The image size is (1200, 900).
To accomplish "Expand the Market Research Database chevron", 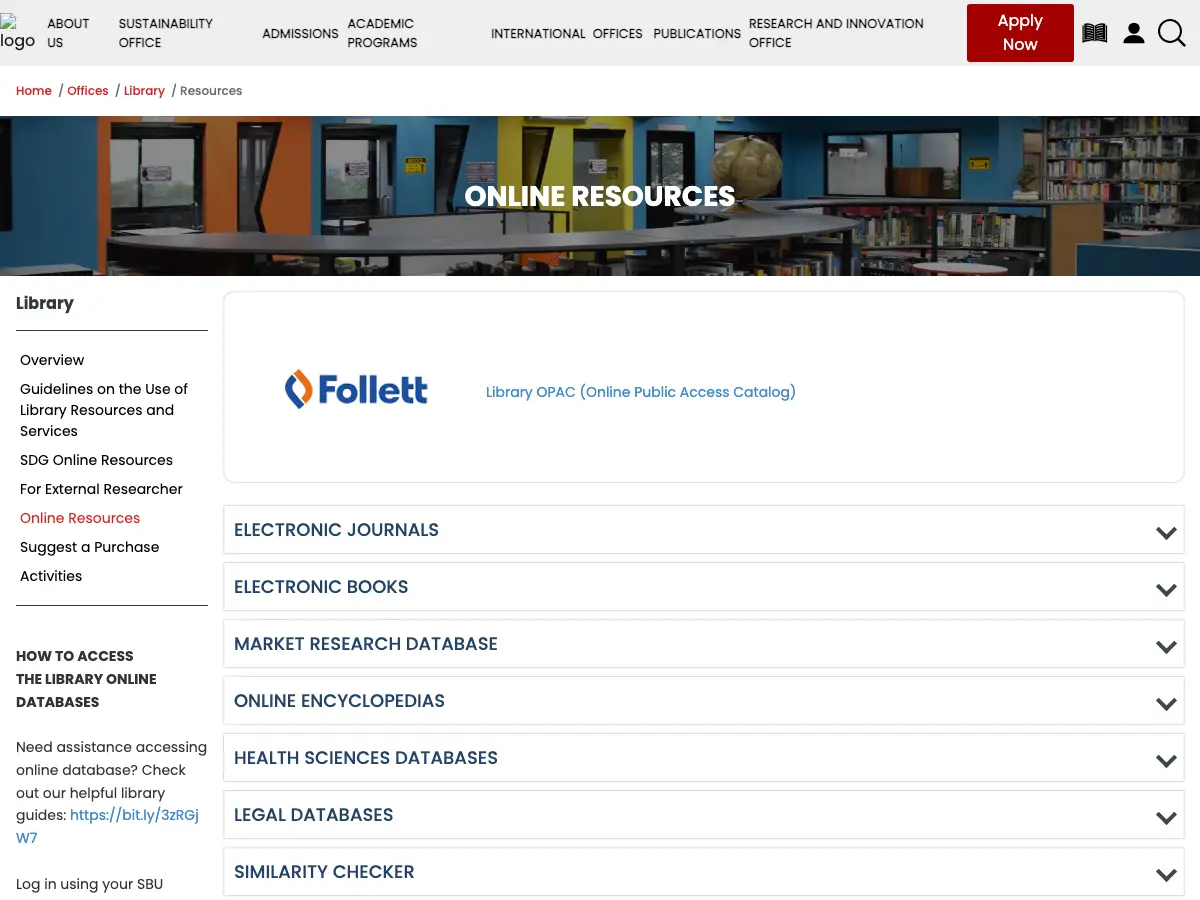I will (x=1166, y=646).
